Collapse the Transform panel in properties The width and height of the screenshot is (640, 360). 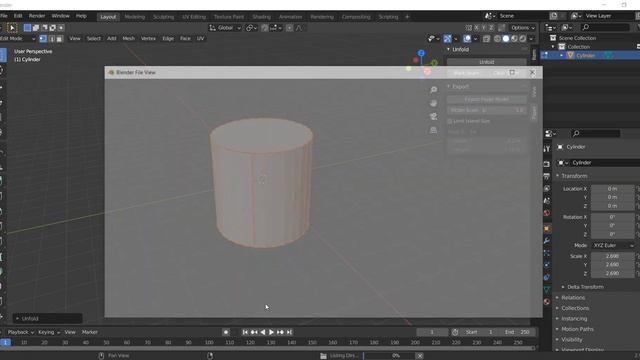coord(558,176)
